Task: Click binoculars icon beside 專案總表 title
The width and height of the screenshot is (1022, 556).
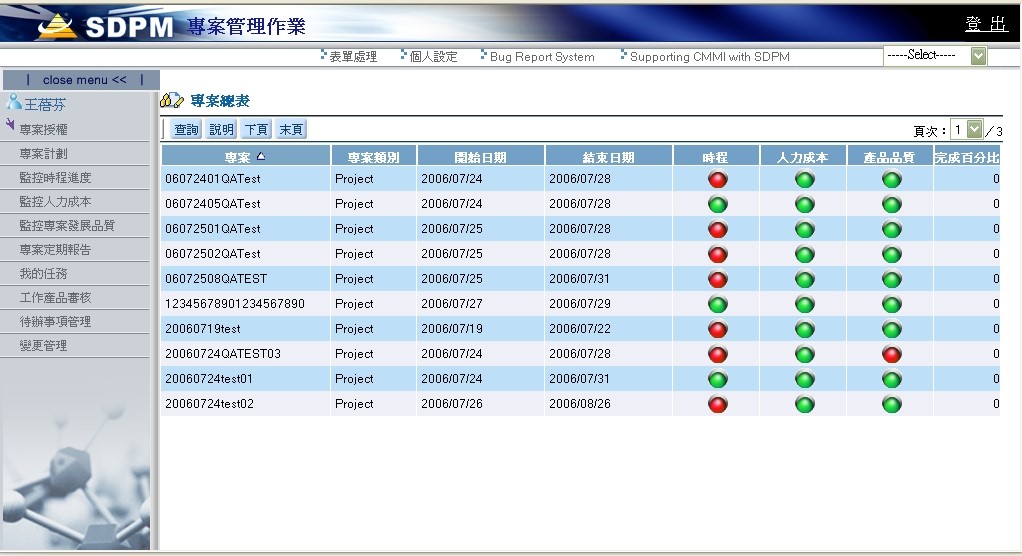Action: click(x=171, y=101)
